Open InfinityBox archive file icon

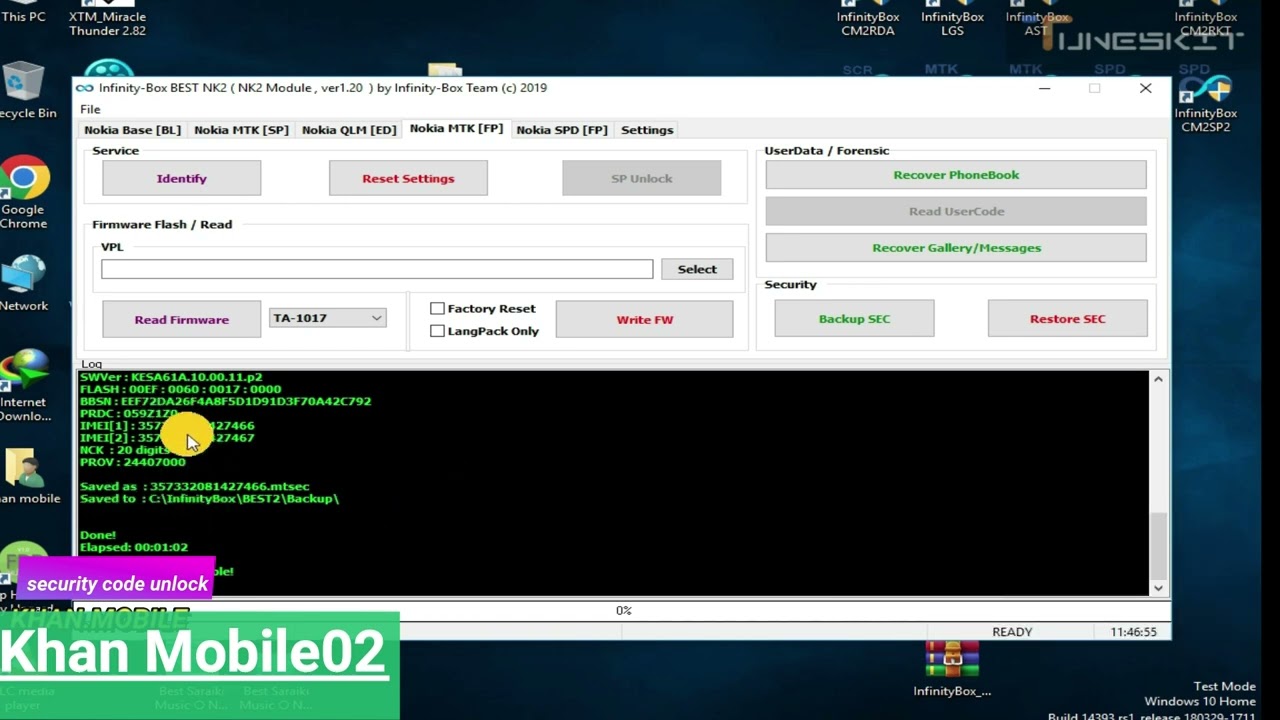click(x=952, y=668)
